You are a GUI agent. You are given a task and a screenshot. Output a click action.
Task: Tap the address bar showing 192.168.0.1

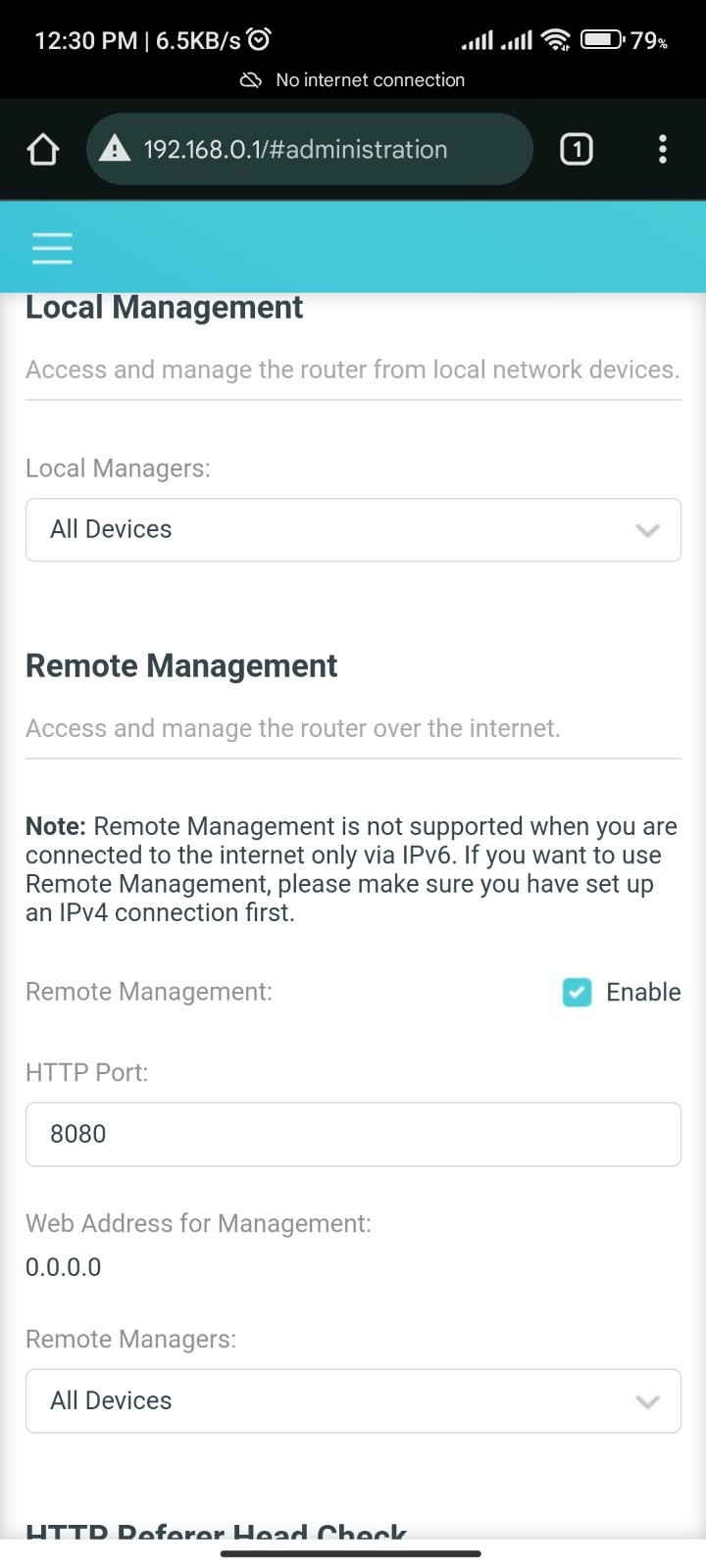(310, 149)
